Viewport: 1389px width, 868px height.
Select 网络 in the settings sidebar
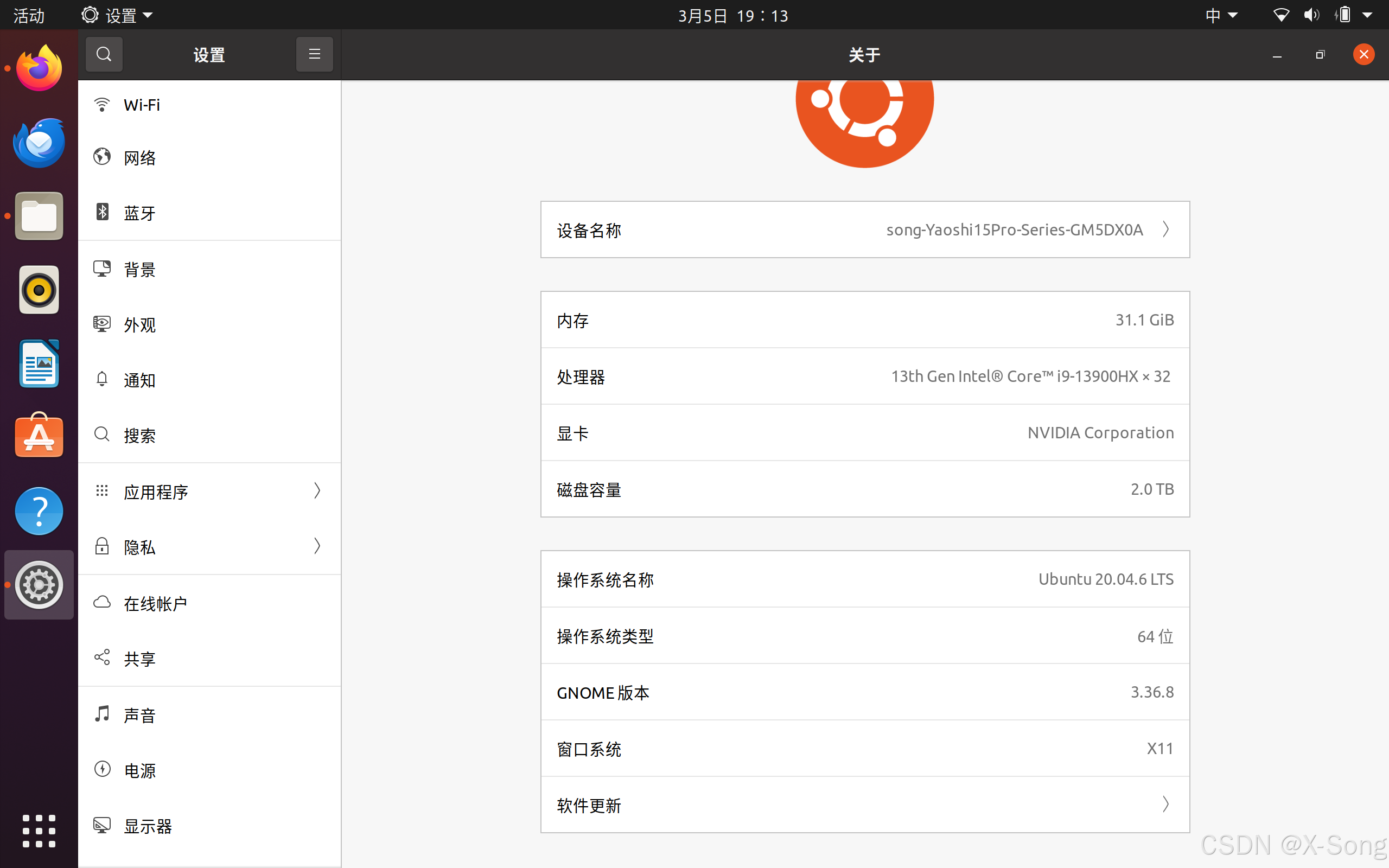(x=209, y=157)
